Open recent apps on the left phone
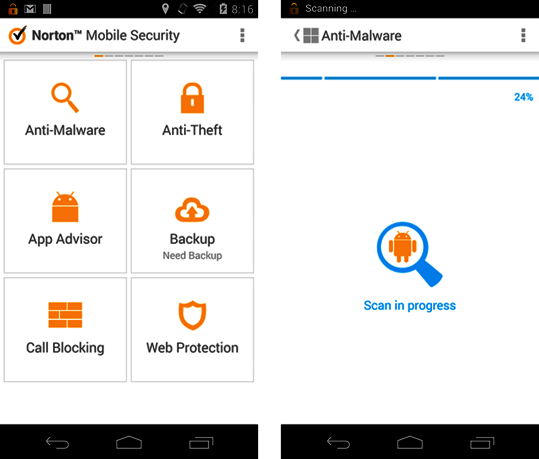Screen dimensions: 539x459 tap(201, 443)
